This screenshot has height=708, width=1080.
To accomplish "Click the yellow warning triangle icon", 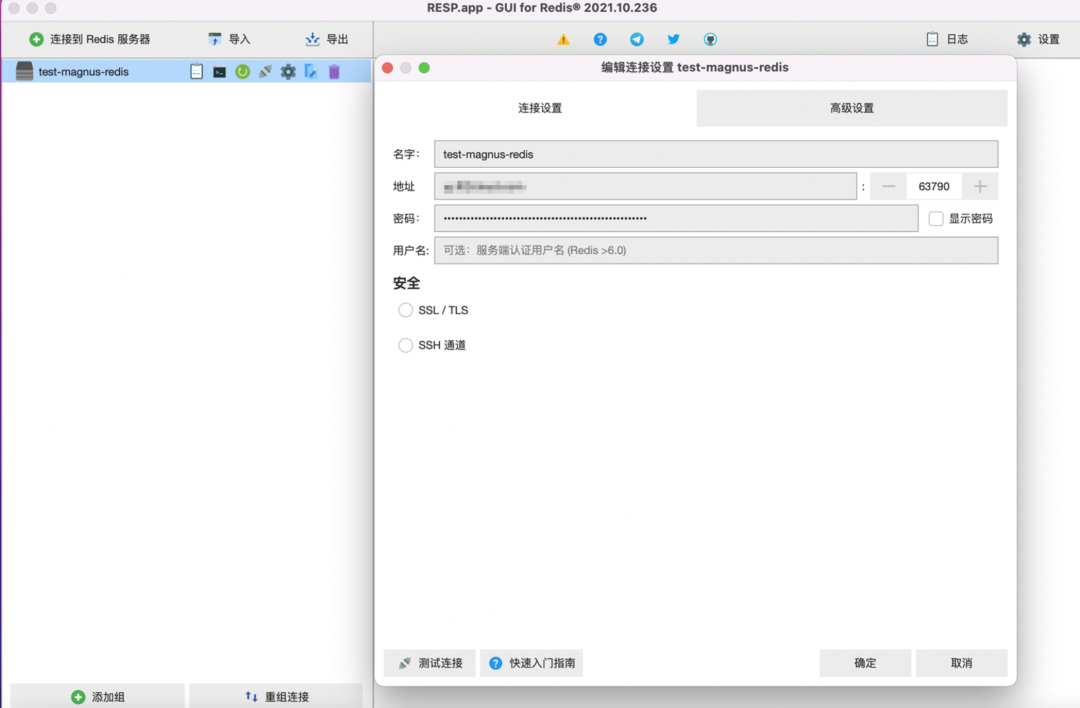I will coord(563,39).
